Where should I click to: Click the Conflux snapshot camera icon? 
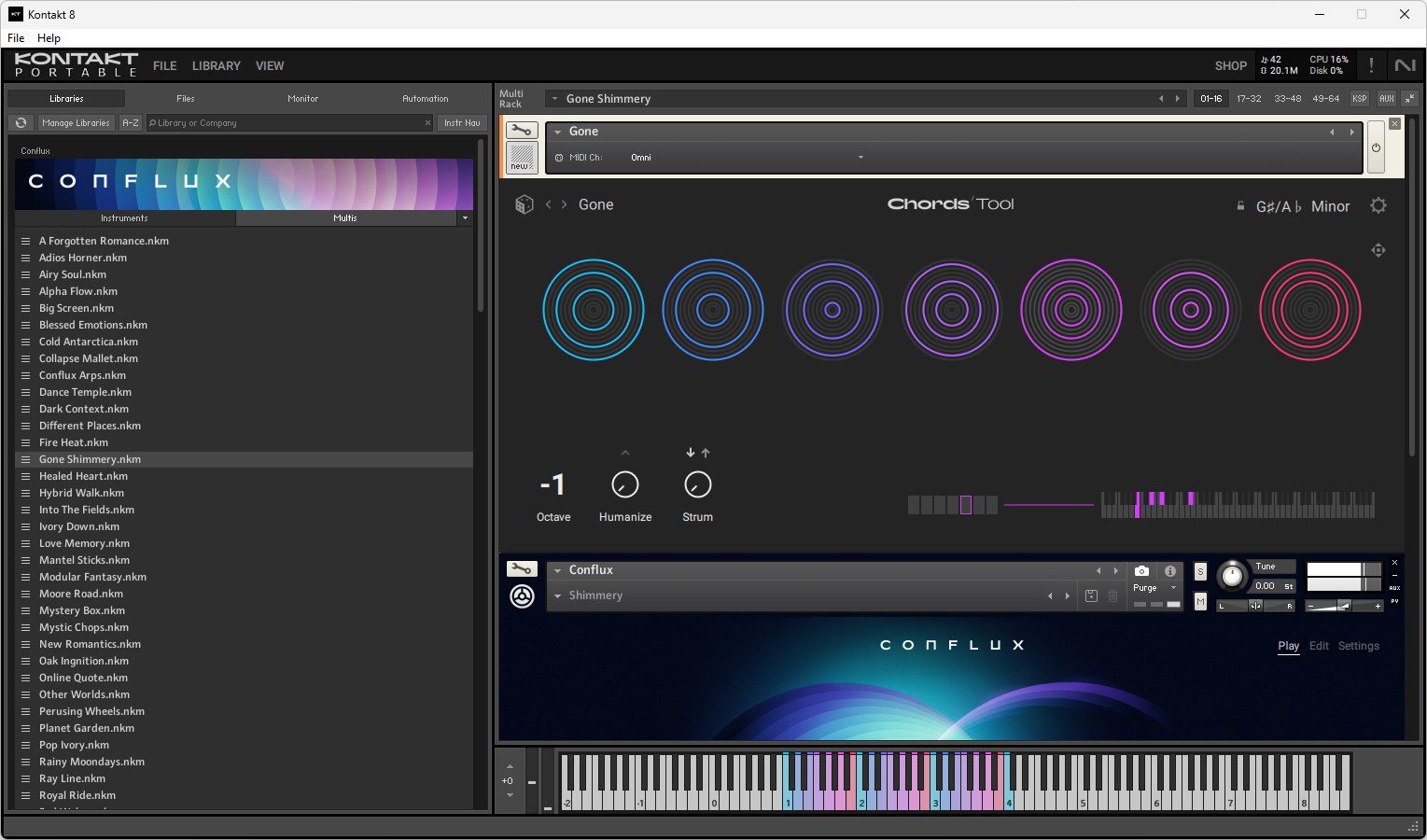click(x=1141, y=570)
